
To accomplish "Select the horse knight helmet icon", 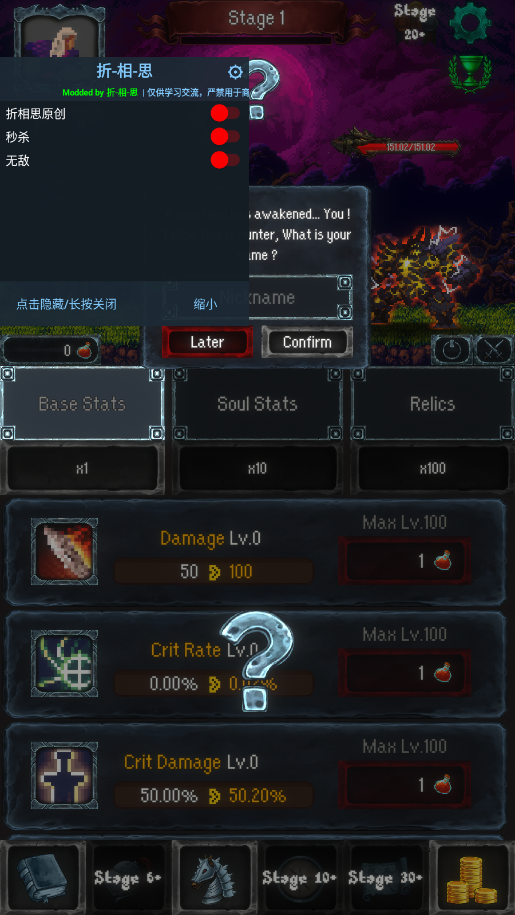I will point(214,877).
